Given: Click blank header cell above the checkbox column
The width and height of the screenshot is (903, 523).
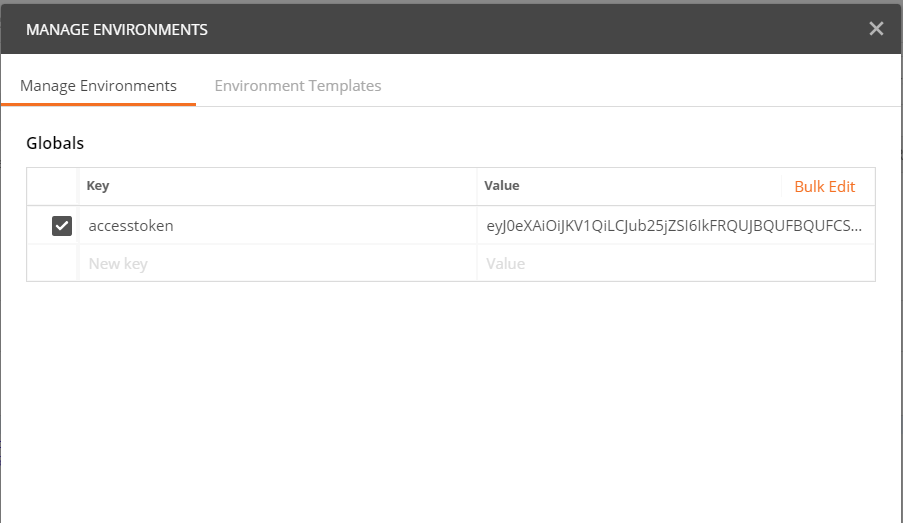Looking at the screenshot, I should coord(53,187).
